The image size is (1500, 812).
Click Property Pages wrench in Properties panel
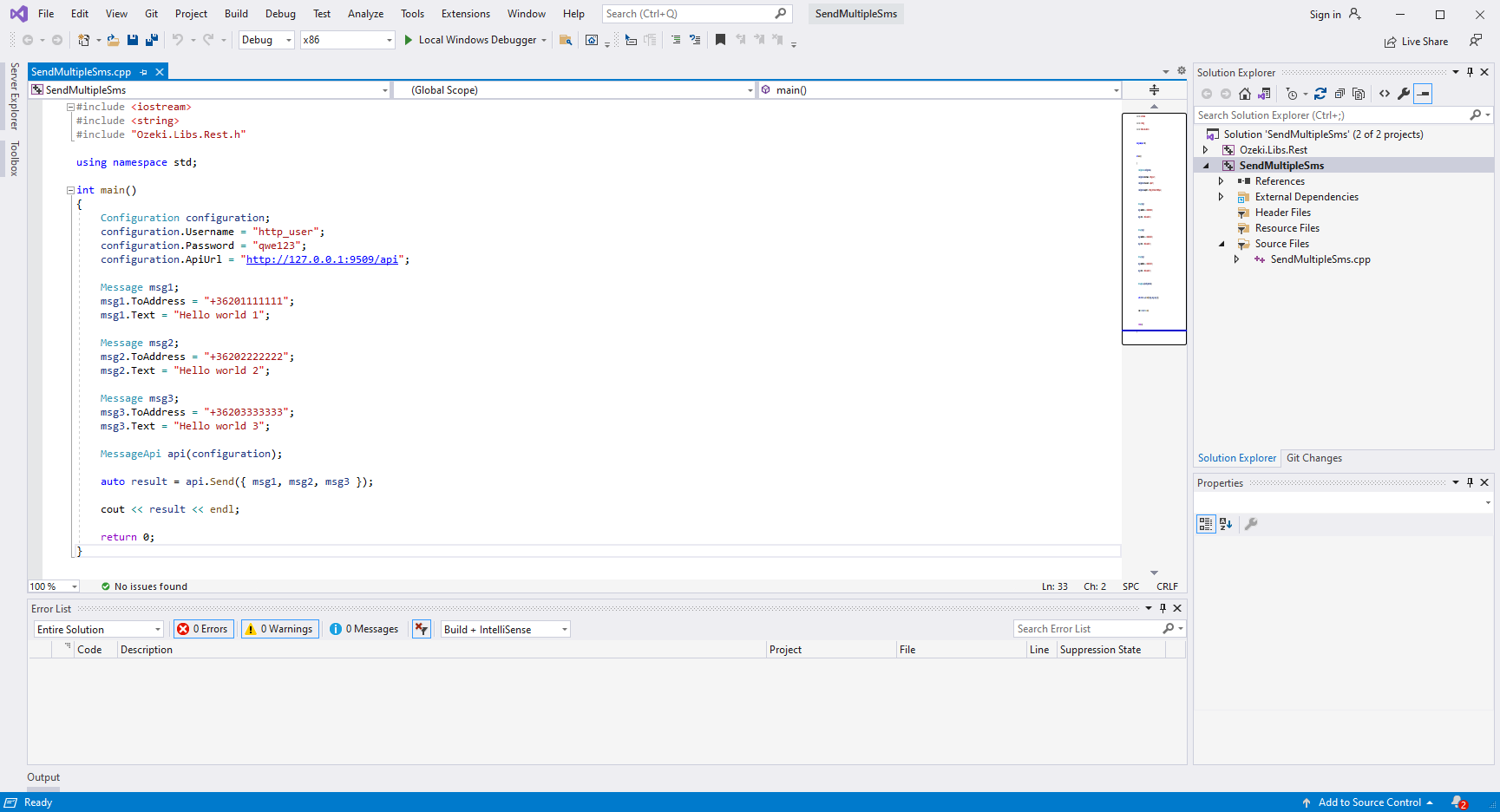(x=1251, y=524)
